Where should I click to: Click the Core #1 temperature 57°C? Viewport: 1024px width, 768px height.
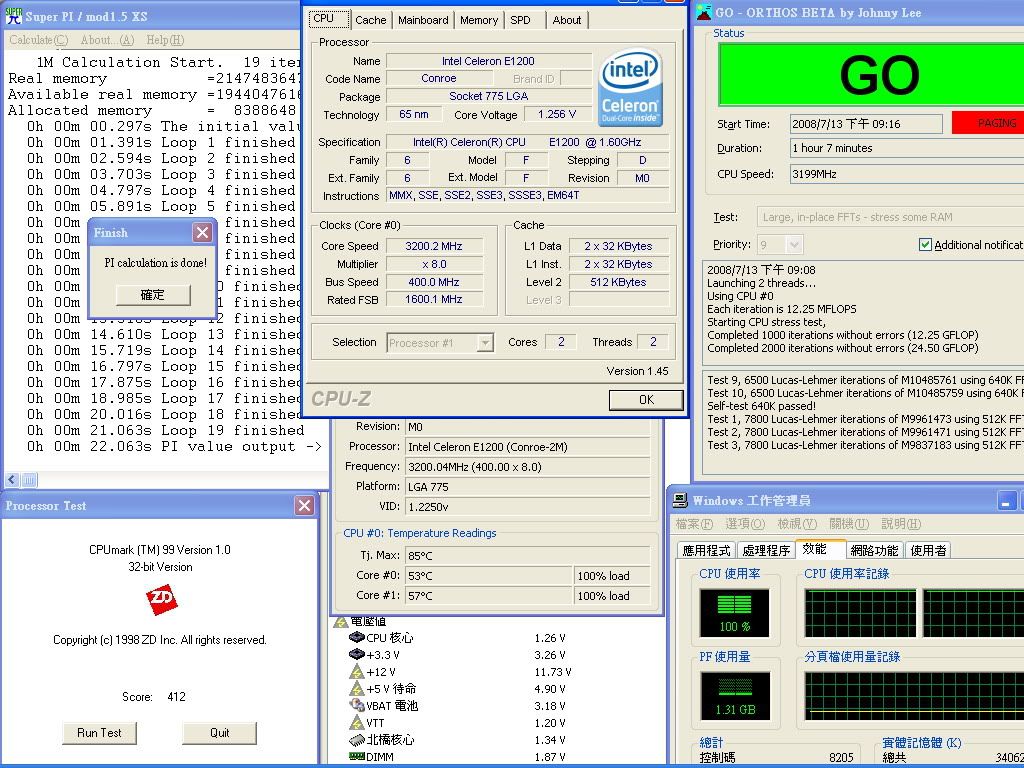(x=488, y=596)
